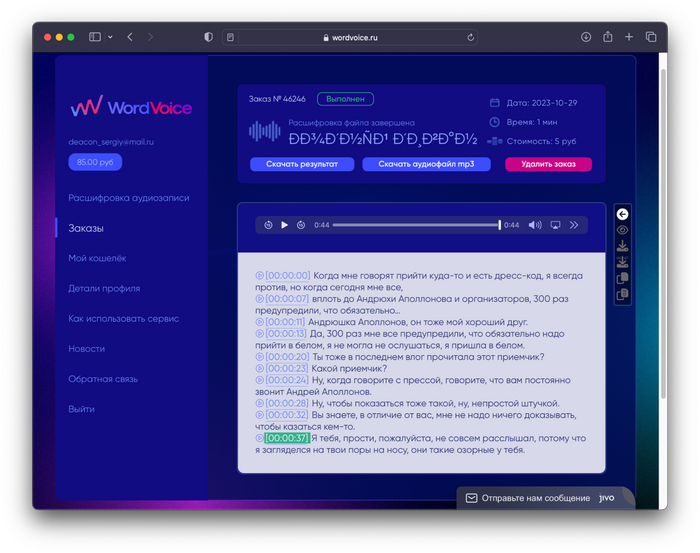Open Как использовать сервис page

(x=124, y=319)
